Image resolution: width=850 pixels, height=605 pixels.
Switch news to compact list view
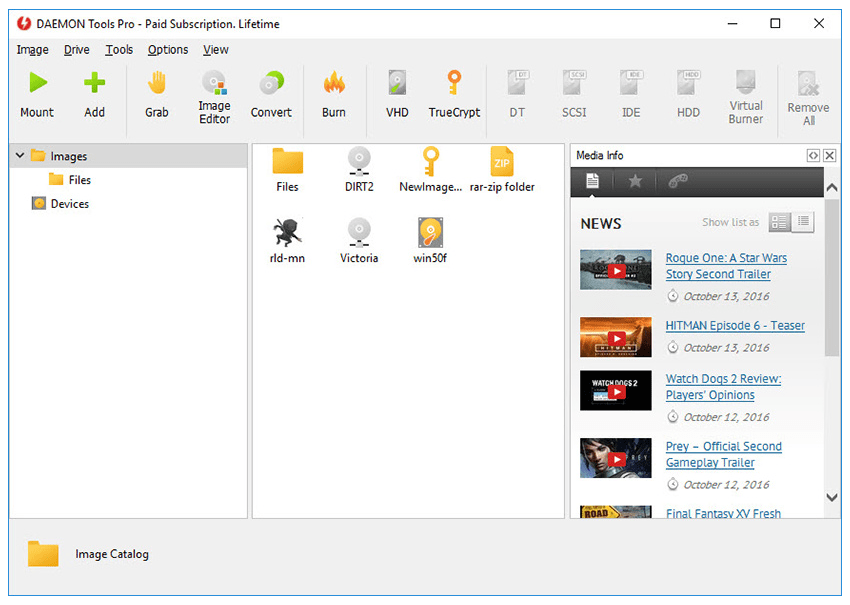803,223
